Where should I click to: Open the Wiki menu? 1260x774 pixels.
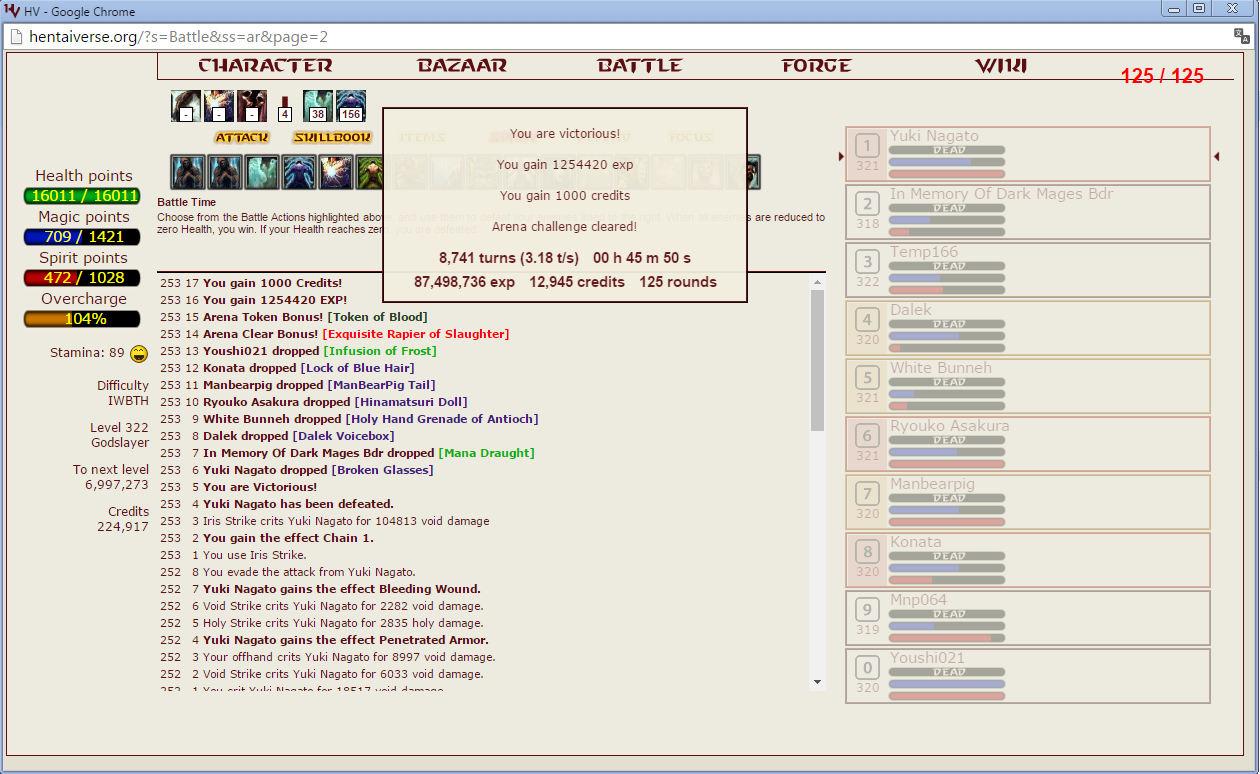(x=1001, y=66)
